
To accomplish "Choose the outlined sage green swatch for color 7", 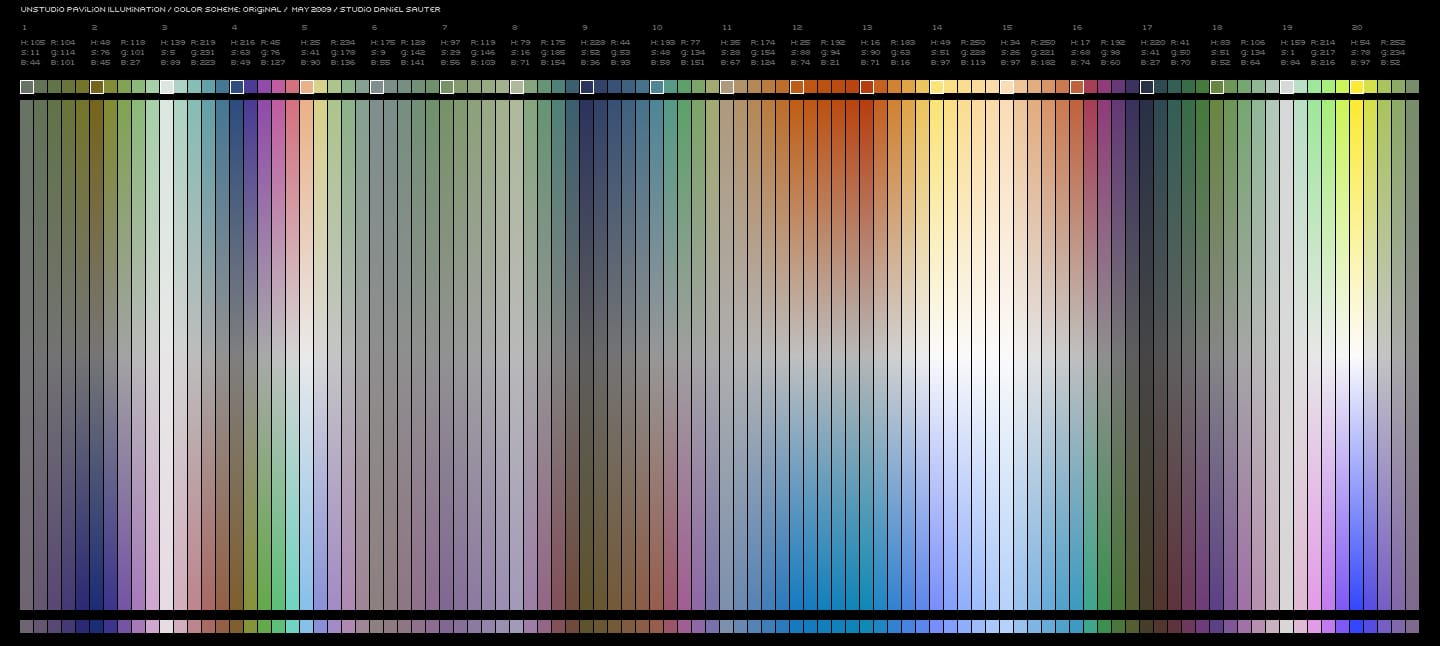I will pos(447,87).
